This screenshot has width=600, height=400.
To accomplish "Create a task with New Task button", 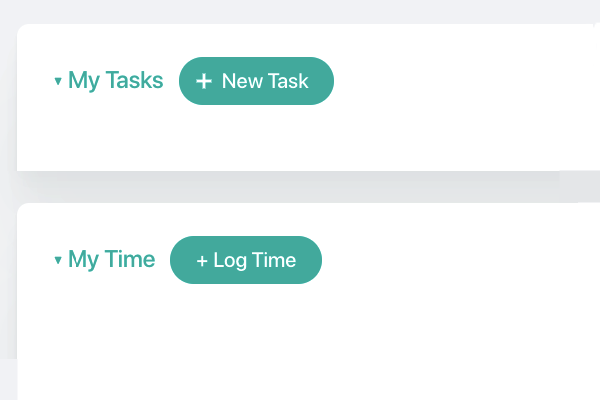I will coord(256,81).
